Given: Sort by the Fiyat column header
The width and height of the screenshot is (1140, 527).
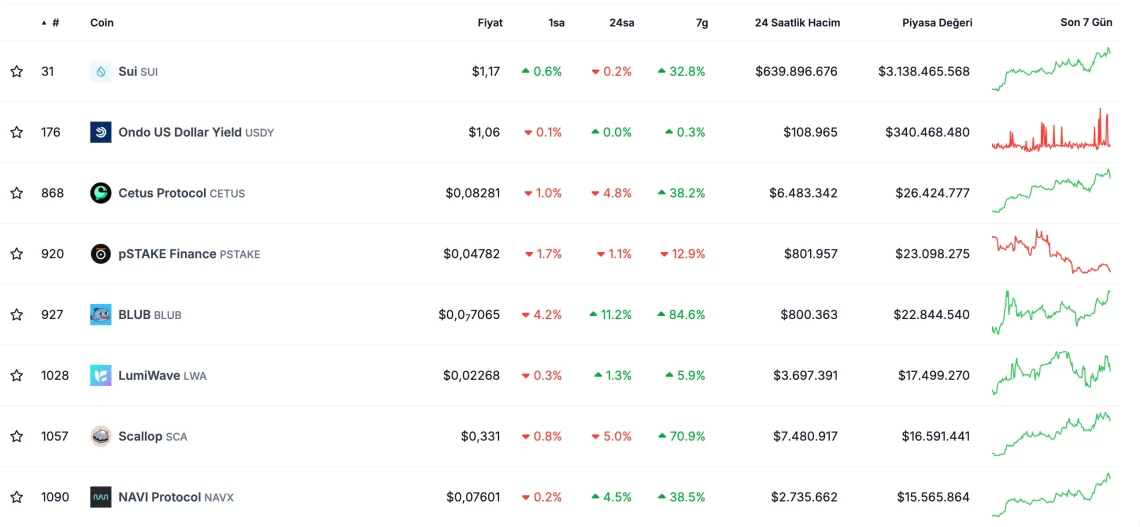Looking at the screenshot, I should (490, 22).
